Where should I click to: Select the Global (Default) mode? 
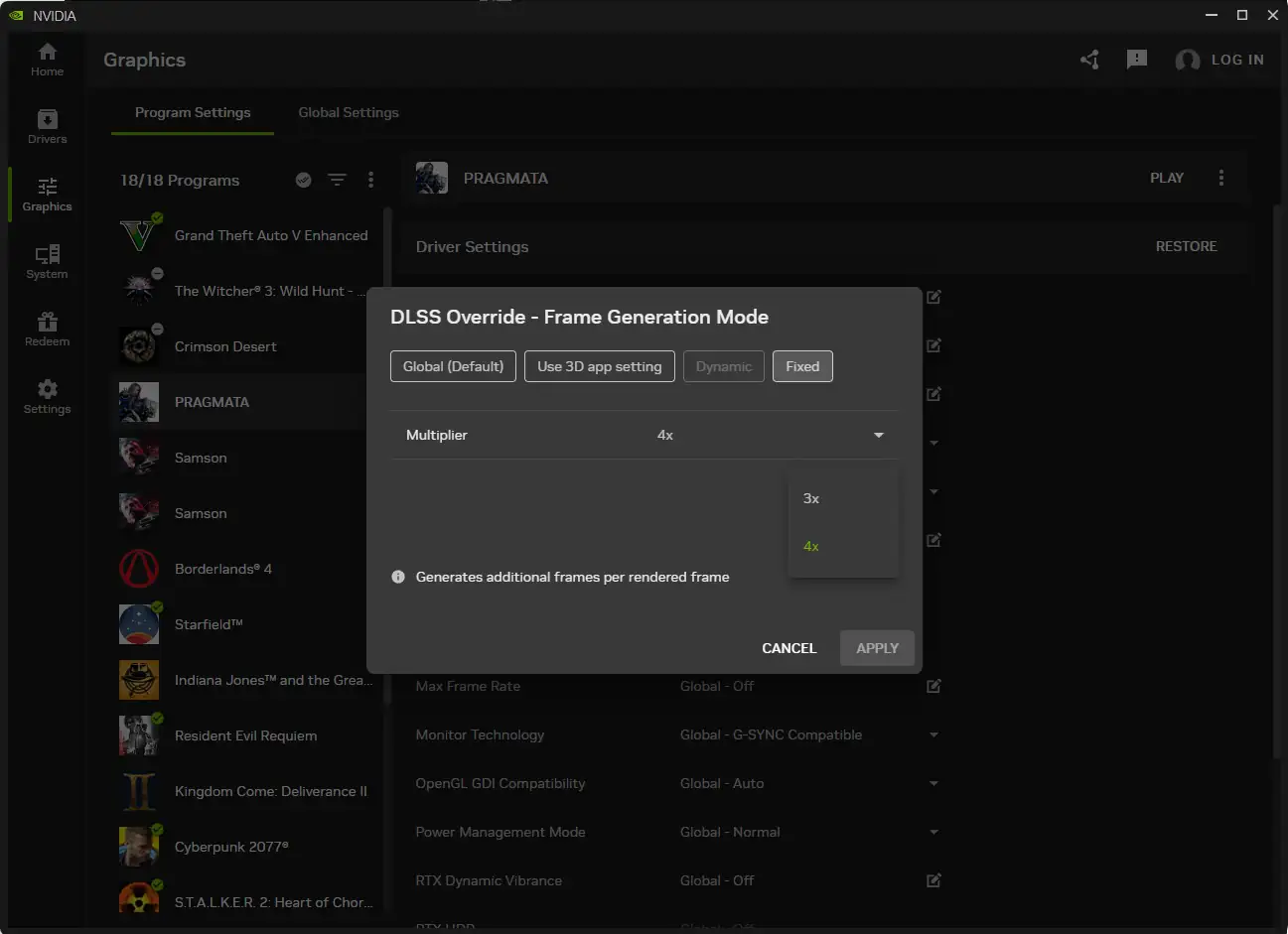453,366
